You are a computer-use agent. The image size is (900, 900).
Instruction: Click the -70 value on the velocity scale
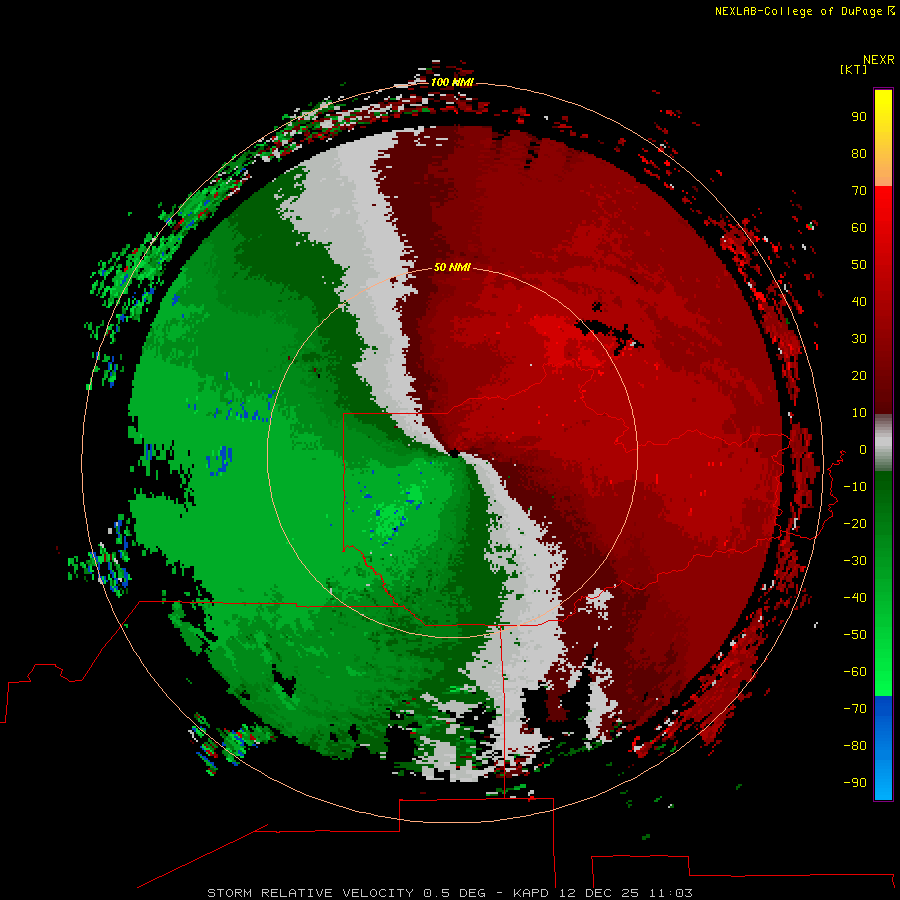click(x=855, y=709)
